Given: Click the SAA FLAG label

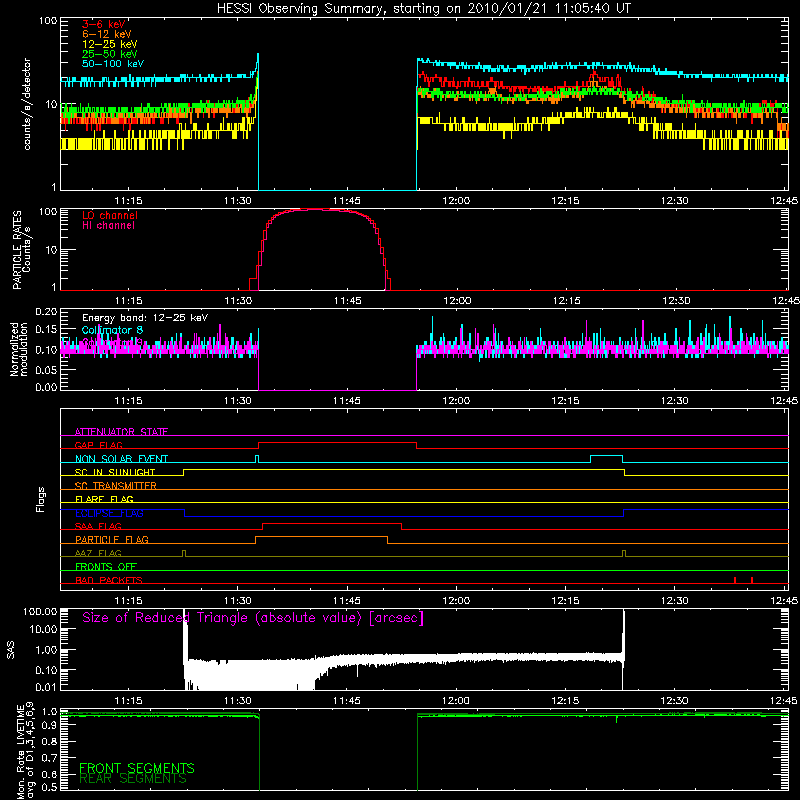Looking at the screenshot, I should click(98, 526).
